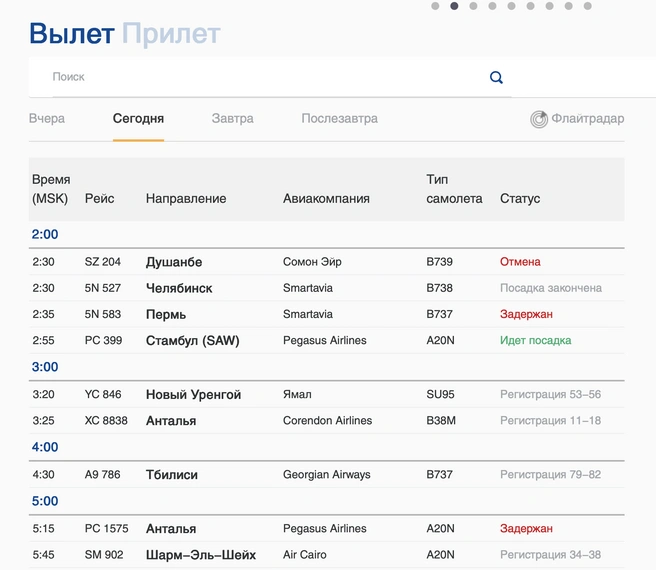This screenshot has width=656, height=570.
Task: Click the Corendon Airlines cell
Action: click(x=327, y=421)
